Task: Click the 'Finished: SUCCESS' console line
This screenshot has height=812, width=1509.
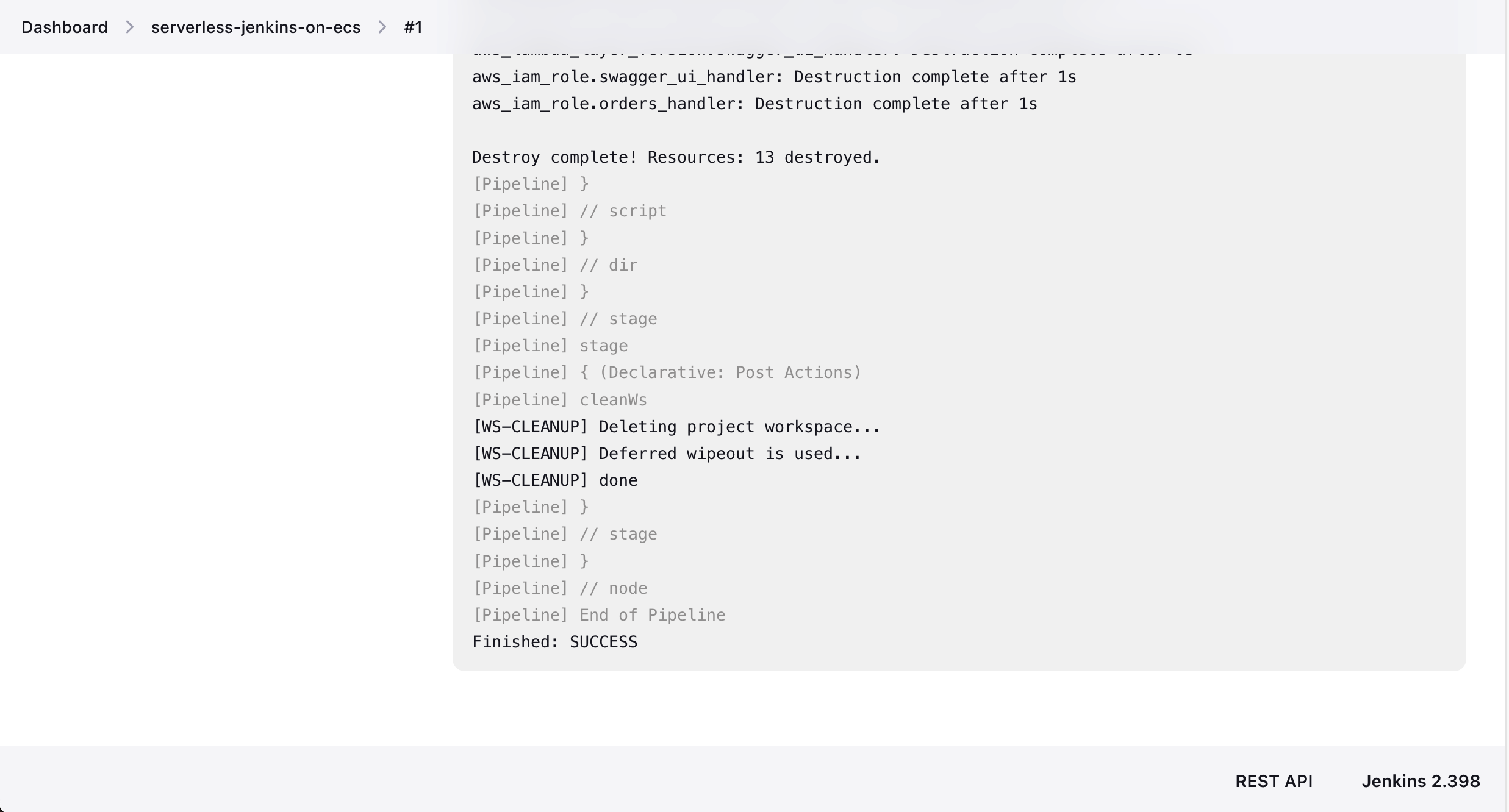Action: point(554,642)
